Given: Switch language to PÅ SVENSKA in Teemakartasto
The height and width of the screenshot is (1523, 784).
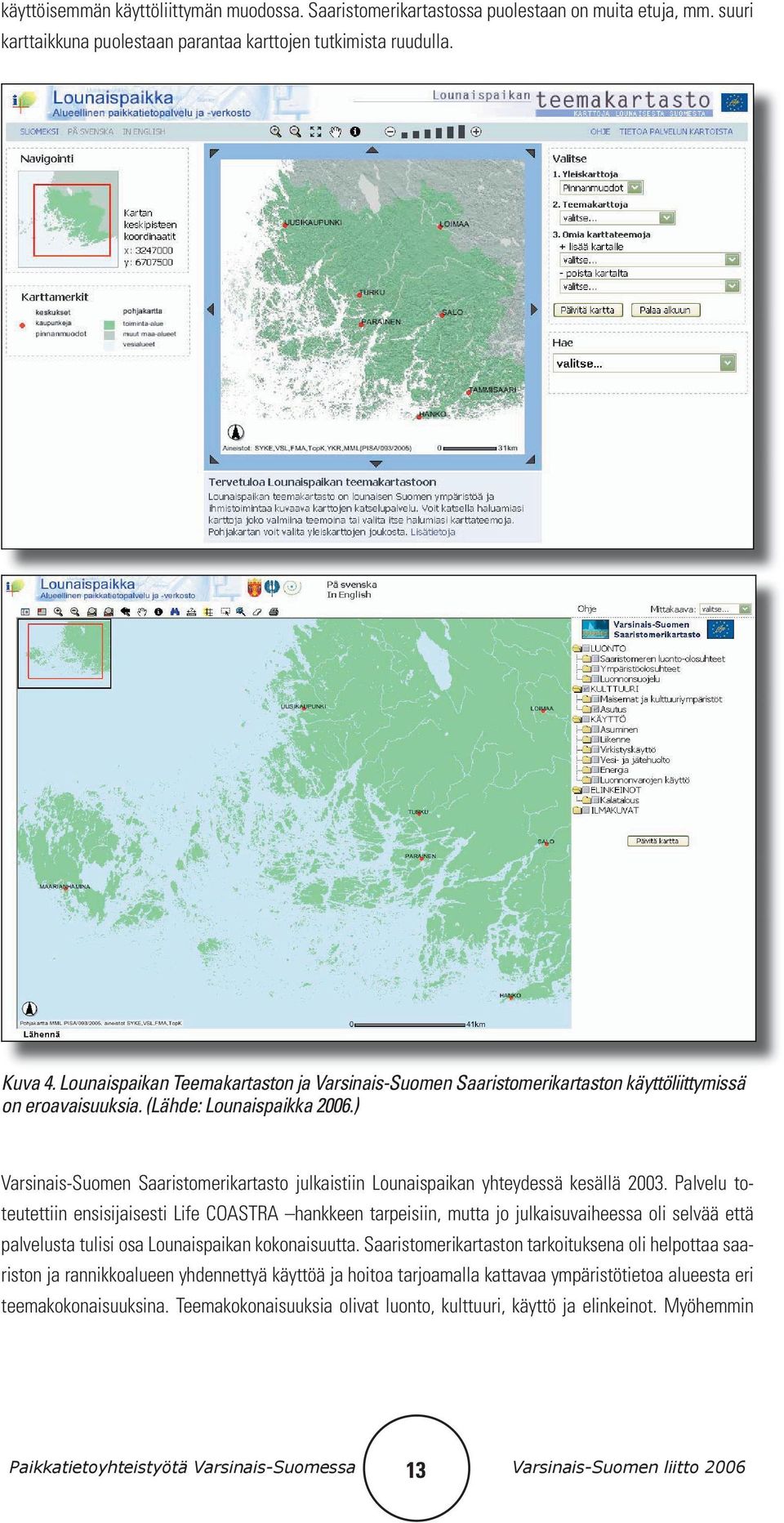Looking at the screenshot, I should tap(91, 132).
